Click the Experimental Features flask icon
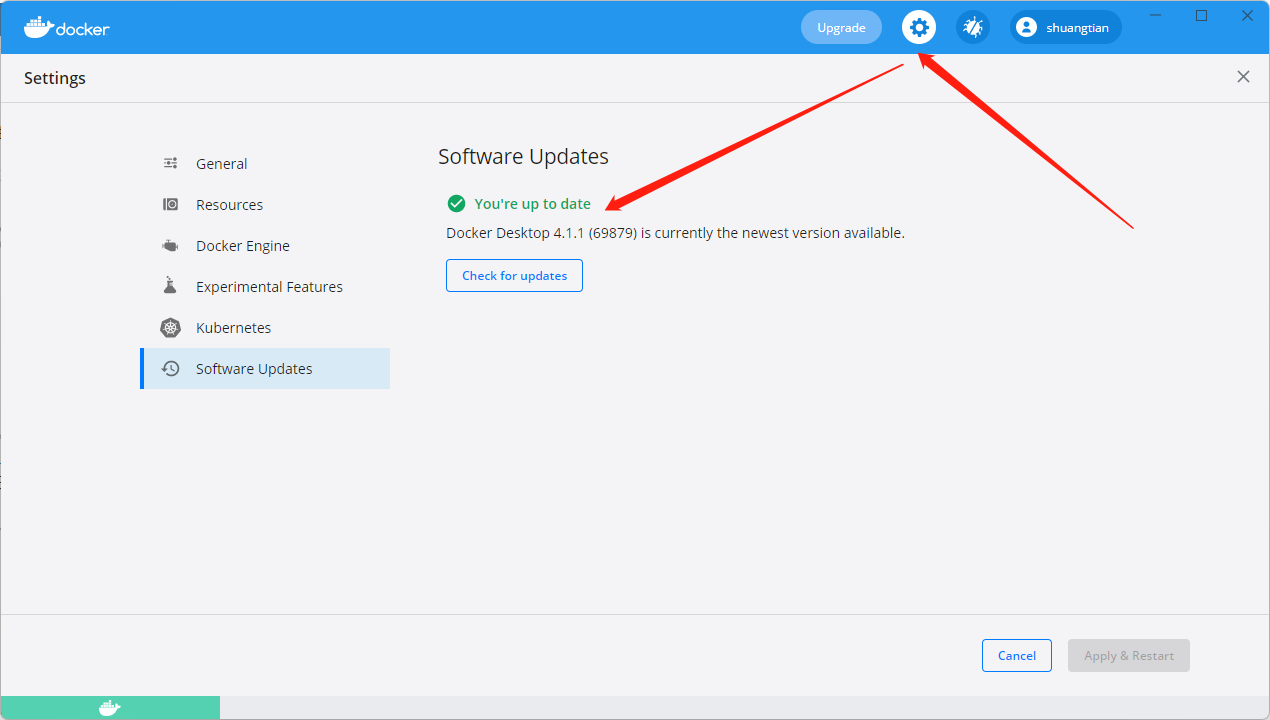 171,286
